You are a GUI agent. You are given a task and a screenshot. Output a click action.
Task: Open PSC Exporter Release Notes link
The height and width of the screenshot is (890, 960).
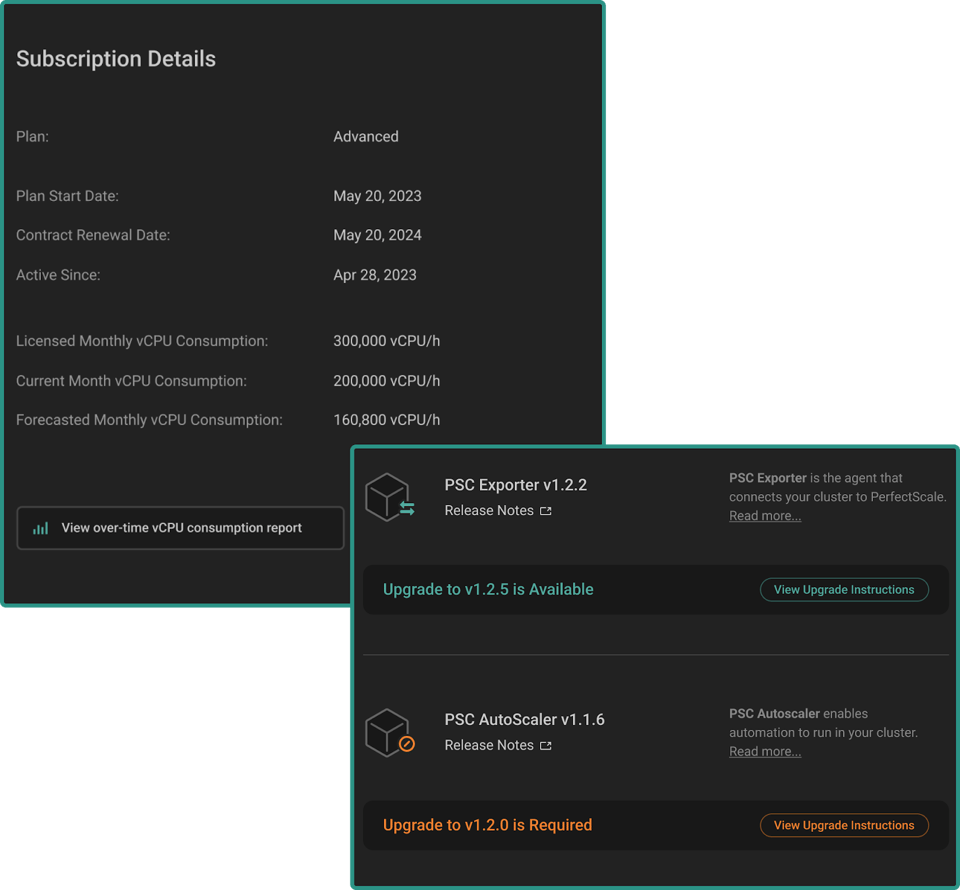click(489, 510)
